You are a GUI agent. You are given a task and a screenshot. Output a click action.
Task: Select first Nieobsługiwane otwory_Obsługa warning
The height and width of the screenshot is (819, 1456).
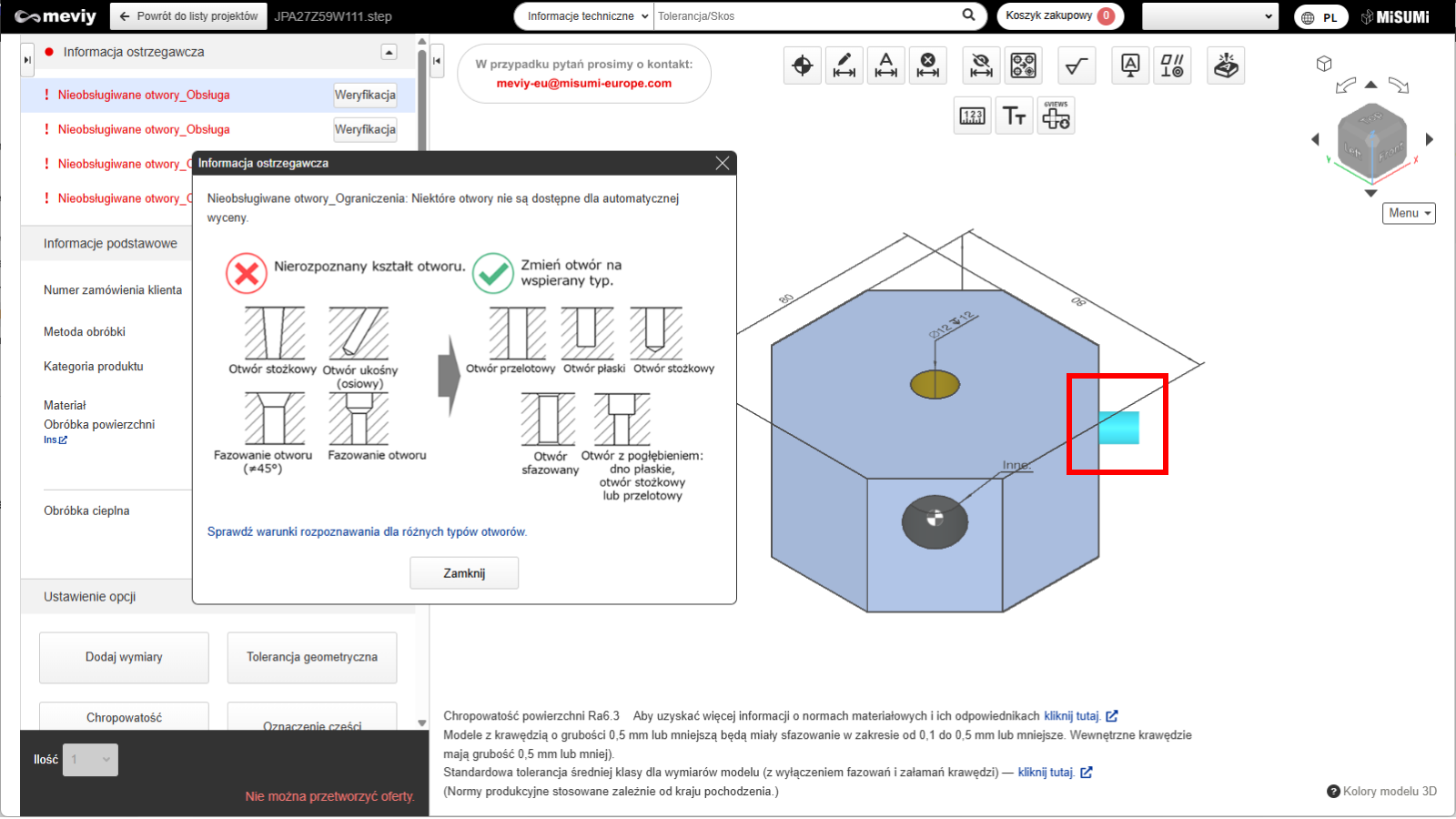[144, 95]
